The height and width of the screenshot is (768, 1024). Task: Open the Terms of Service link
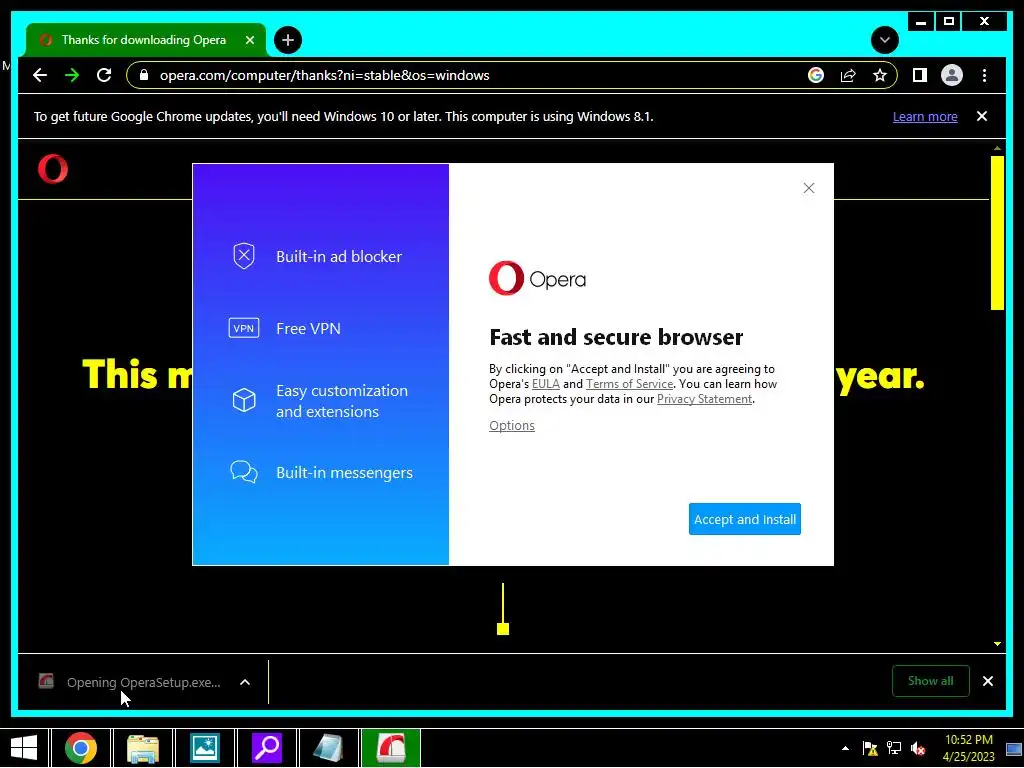pyautogui.click(x=629, y=384)
